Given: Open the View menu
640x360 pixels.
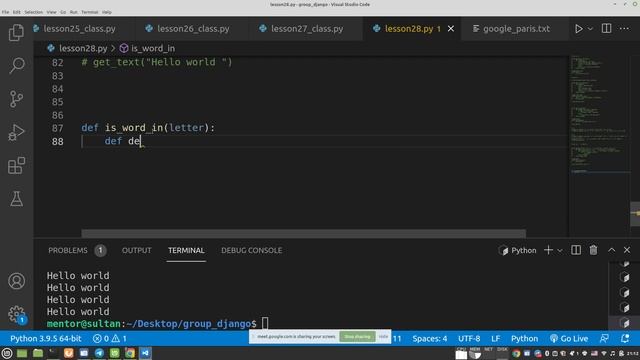Looking at the screenshot, I should (x=51, y=12).
